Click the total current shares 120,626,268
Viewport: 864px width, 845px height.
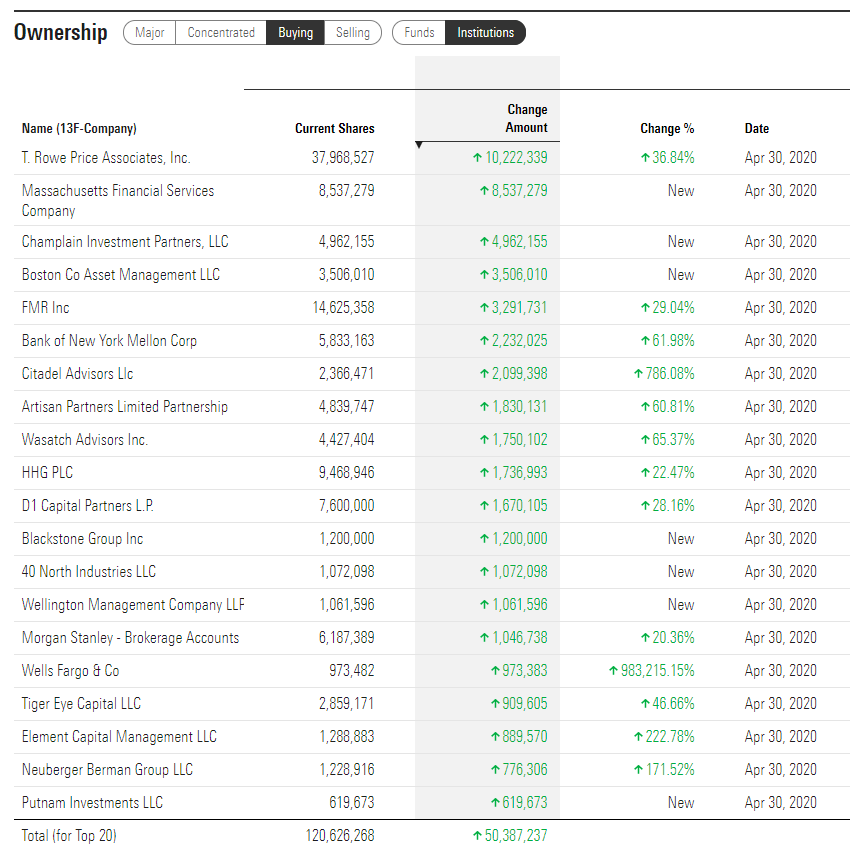pyautogui.click(x=340, y=836)
